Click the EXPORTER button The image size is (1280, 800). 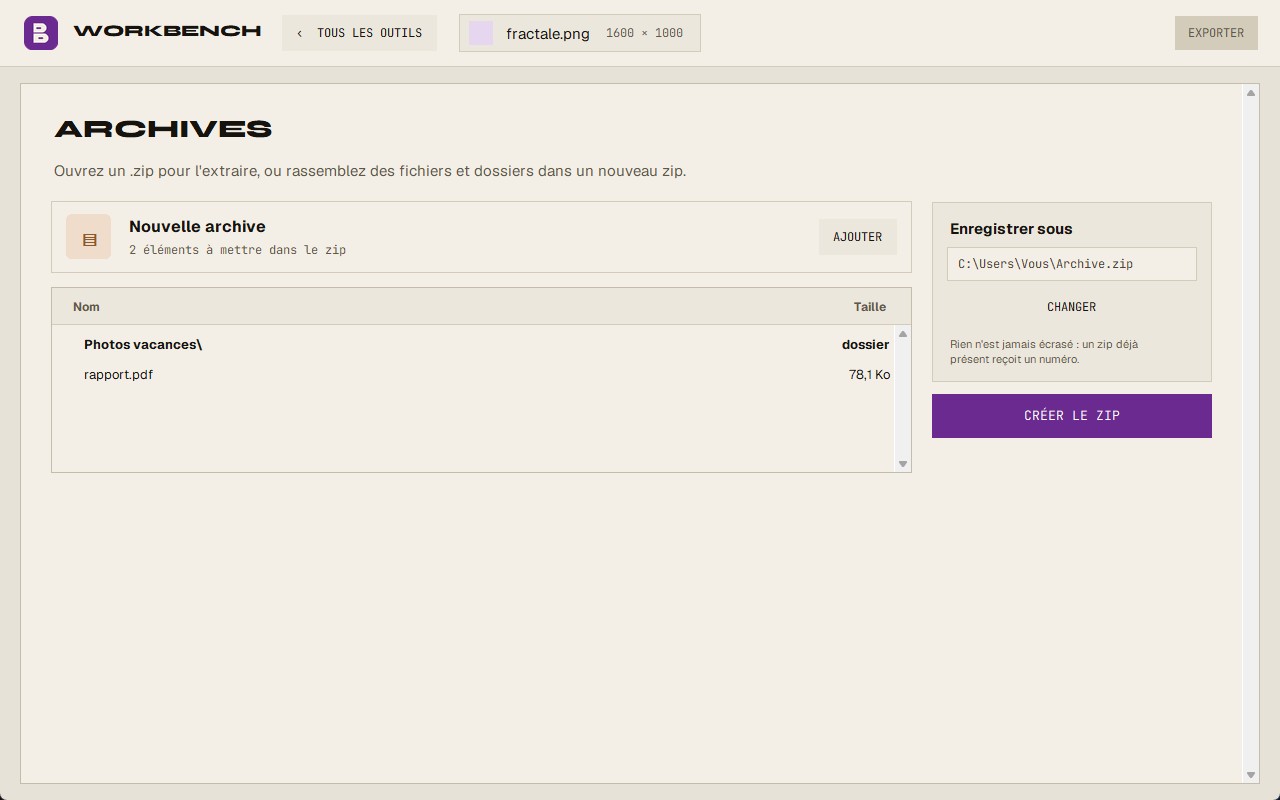click(1216, 33)
